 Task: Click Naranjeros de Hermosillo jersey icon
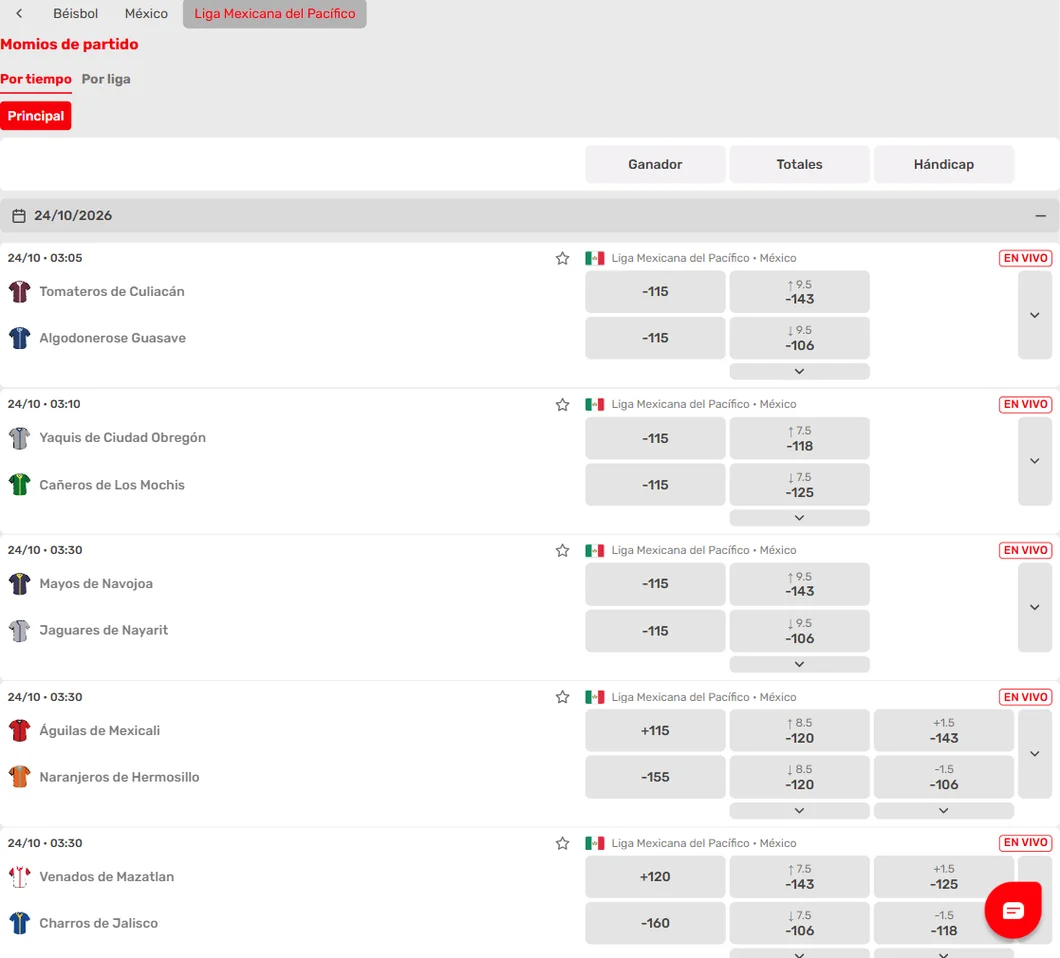pyautogui.click(x=20, y=777)
